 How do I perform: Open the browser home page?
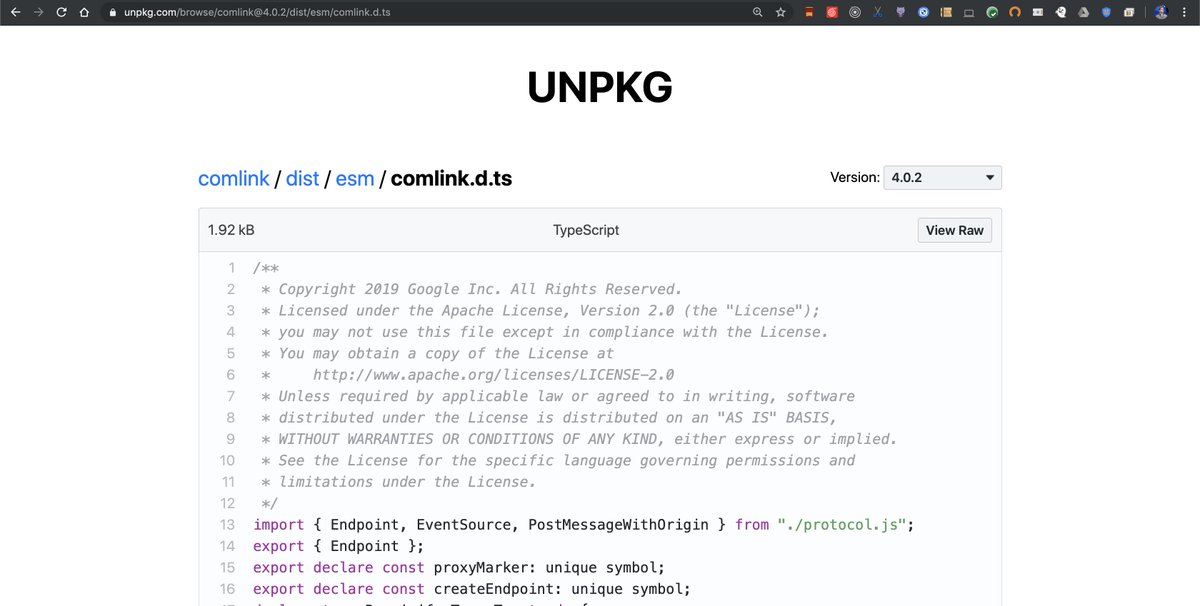coord(85,12)
